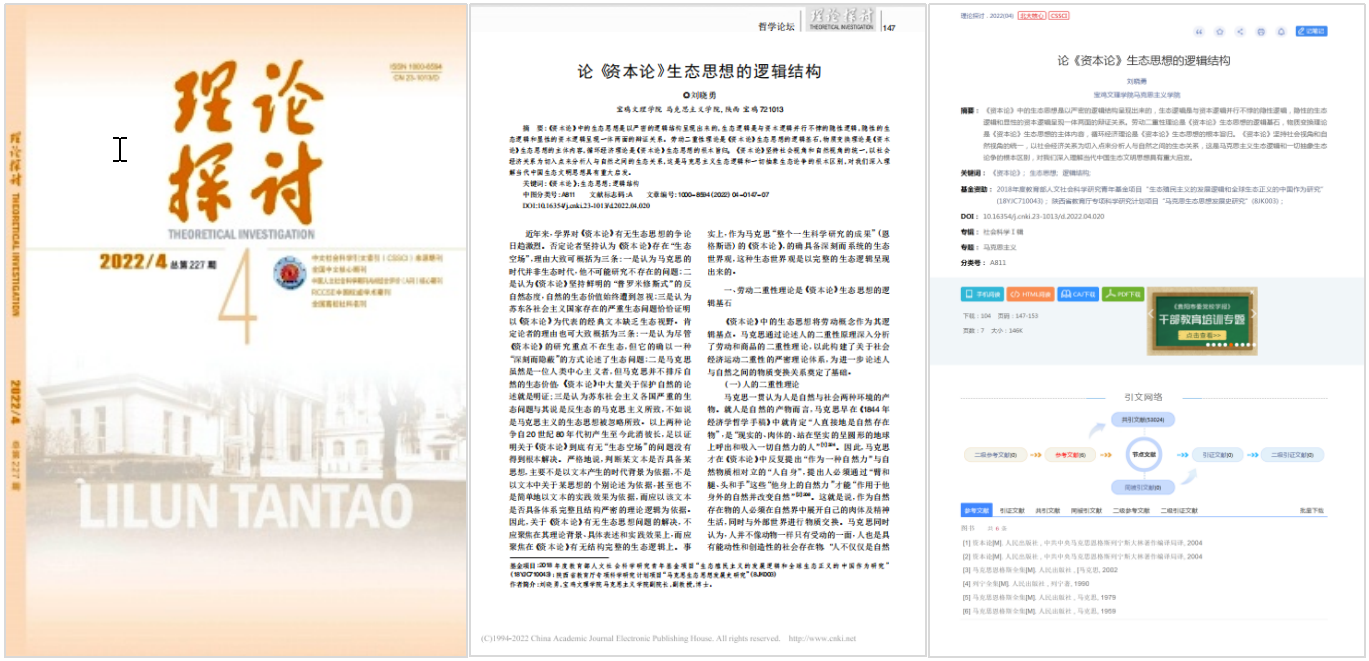Click 参考文献 node in citation network
Screen dimensions: 1369x661
(1070, 454)
